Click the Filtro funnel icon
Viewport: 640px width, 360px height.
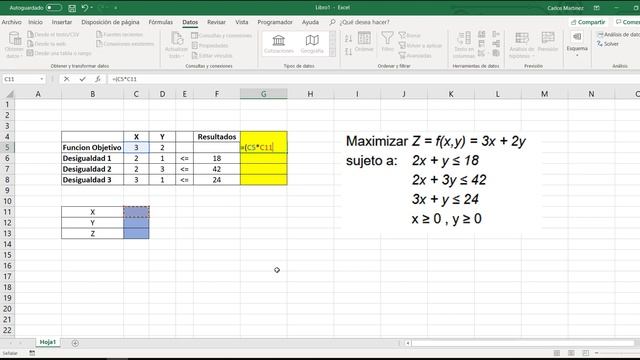pyautogui.click(x=387, y=38)
